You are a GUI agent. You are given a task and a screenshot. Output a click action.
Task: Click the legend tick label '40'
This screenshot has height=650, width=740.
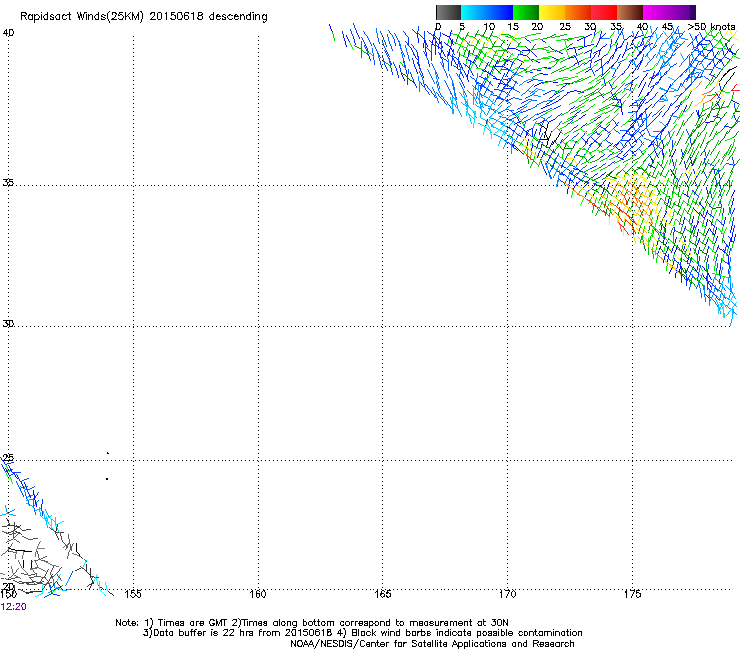click(x=642, y=27)
